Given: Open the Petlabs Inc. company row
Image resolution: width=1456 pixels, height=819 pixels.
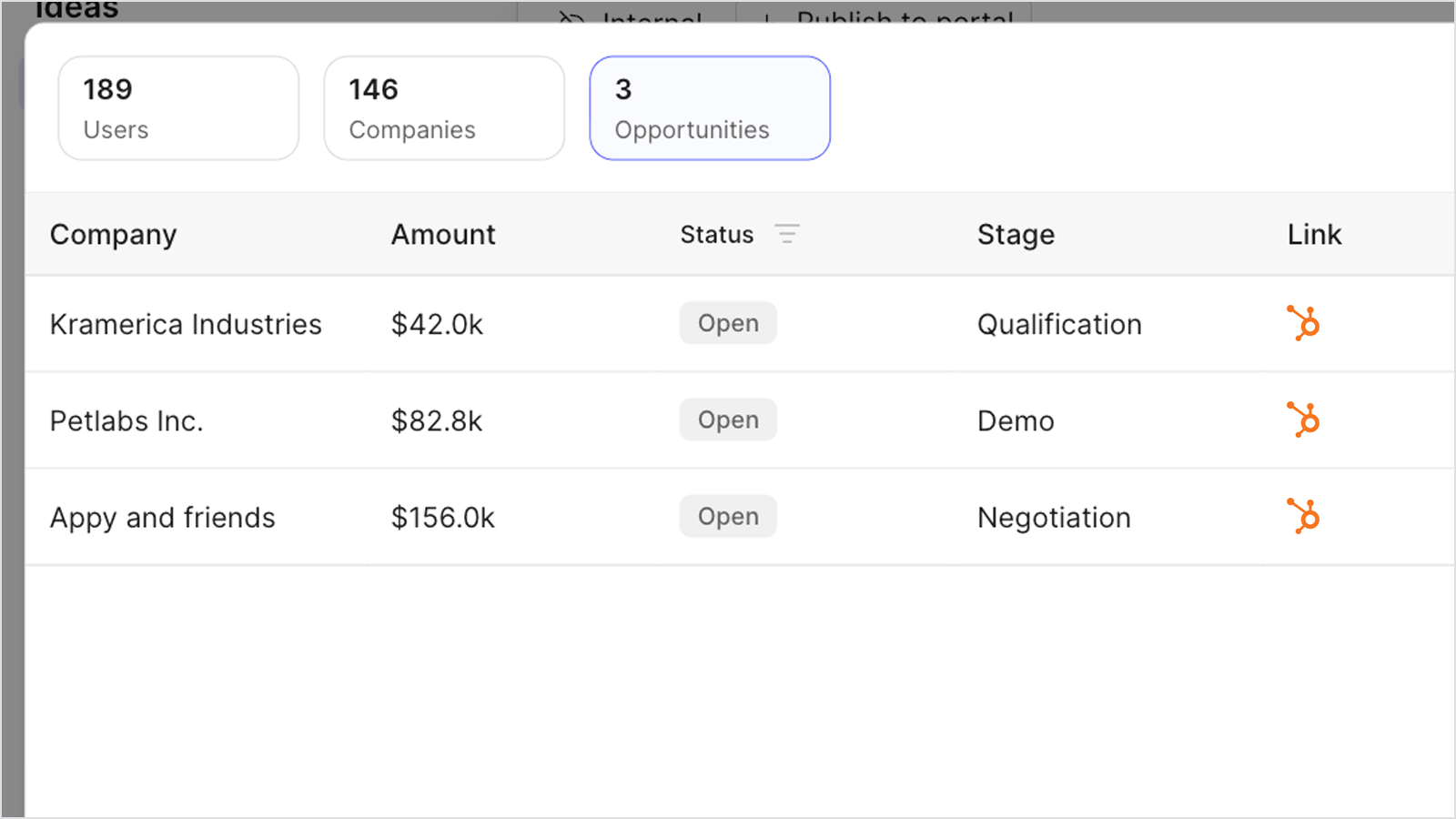Looking at the screenshot, I should pyautogui.click(x=740, y=420).
